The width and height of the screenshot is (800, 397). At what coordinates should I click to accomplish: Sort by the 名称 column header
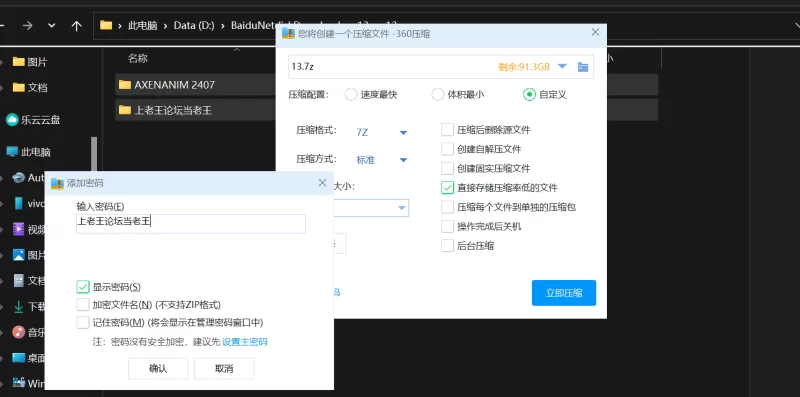[138, 59]
